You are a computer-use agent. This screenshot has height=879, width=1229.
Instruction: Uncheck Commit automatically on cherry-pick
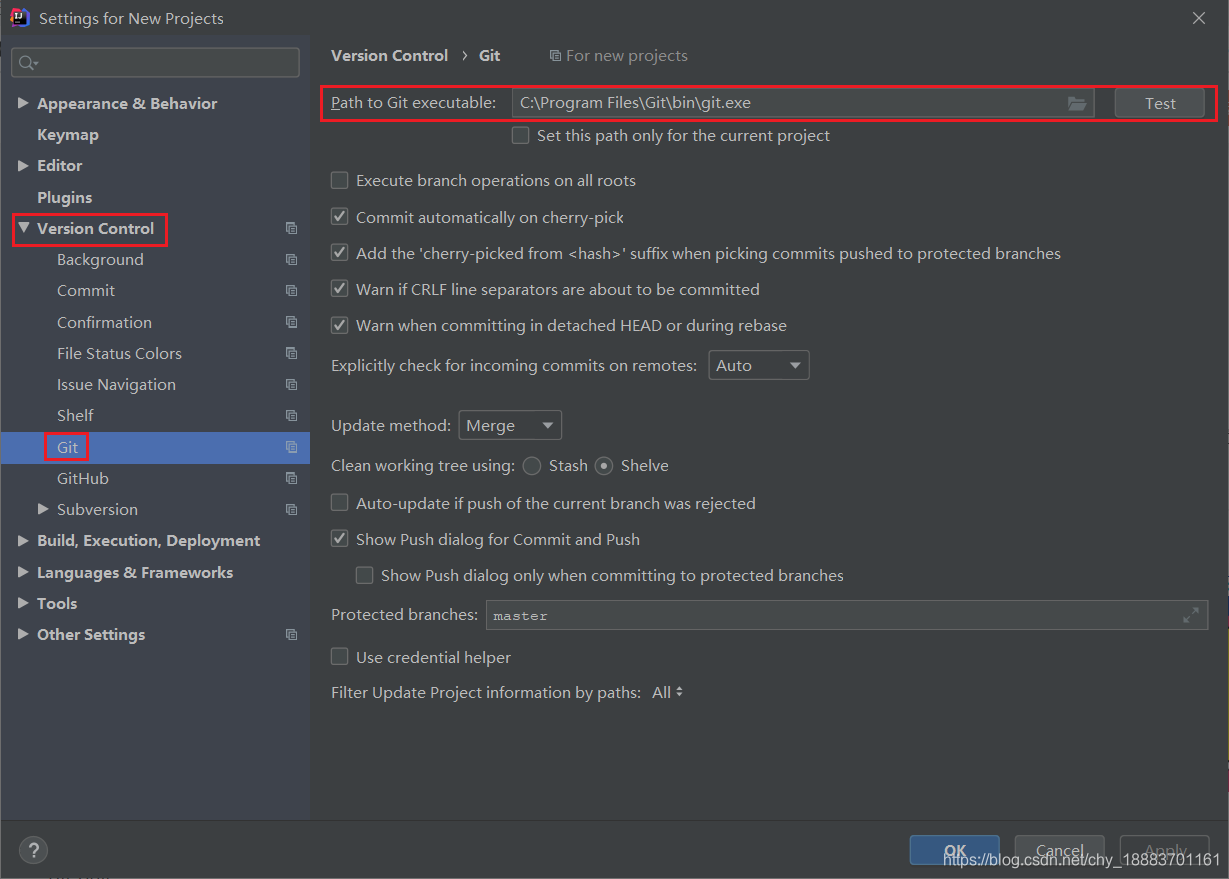pyautogui.click(x=339, y=217)
